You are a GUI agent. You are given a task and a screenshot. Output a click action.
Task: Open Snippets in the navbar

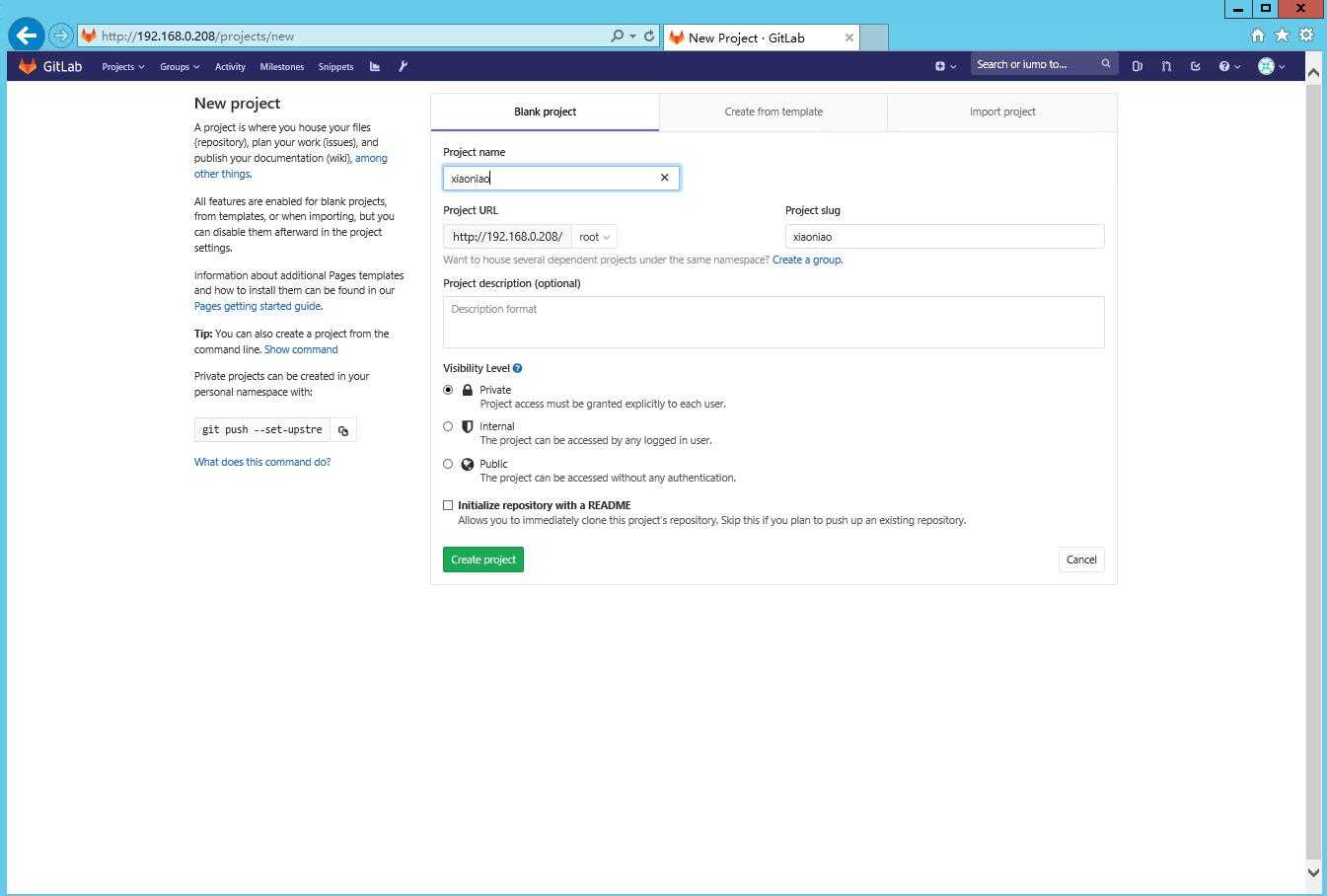point(335,66)
